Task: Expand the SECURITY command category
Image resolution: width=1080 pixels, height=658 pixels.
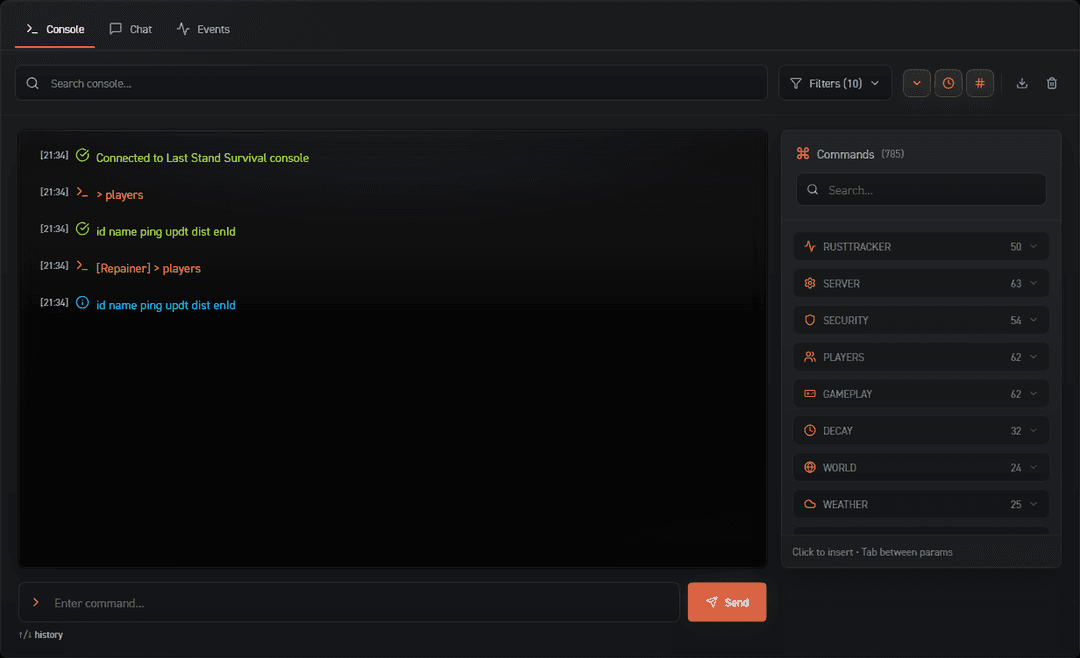Action: tap(921, 320)
